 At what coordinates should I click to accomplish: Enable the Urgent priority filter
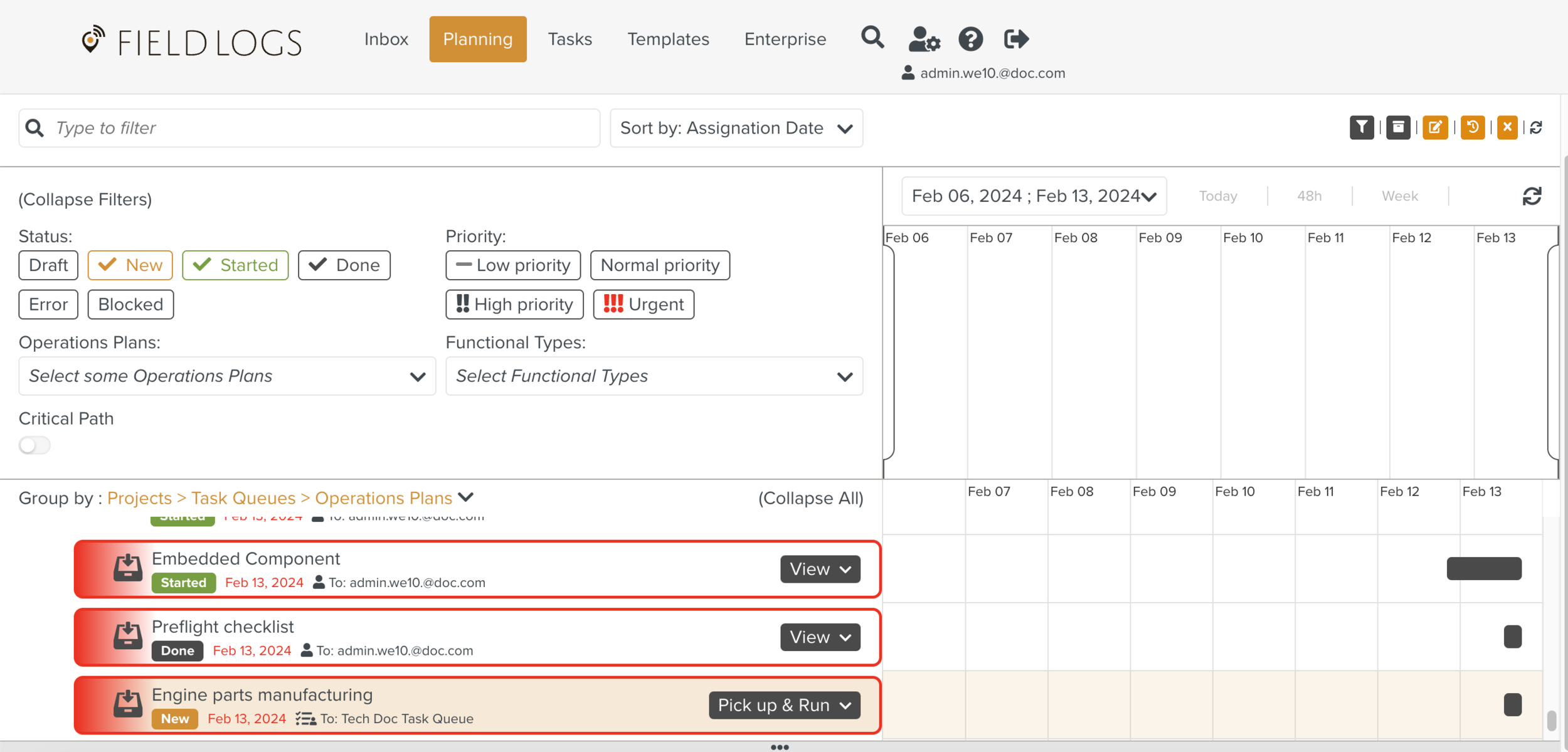coord(644,305)
